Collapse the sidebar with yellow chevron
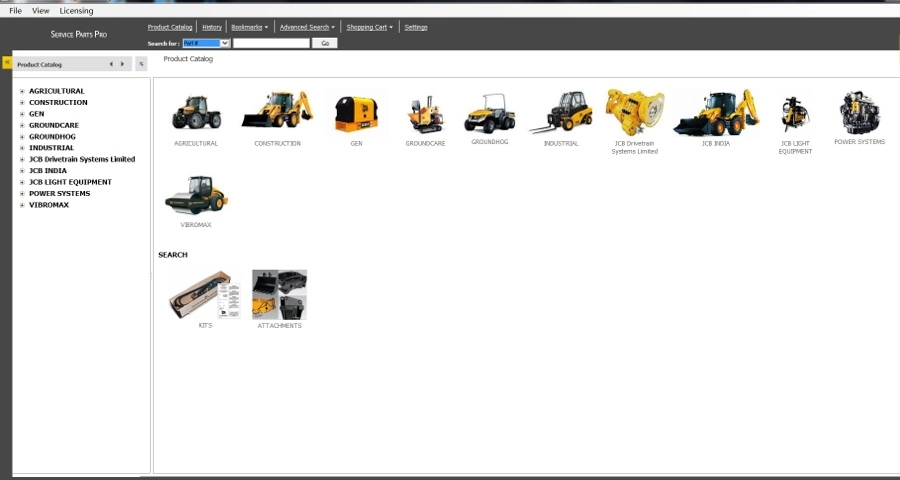This screenshot has width=900, height=480. 7,62
